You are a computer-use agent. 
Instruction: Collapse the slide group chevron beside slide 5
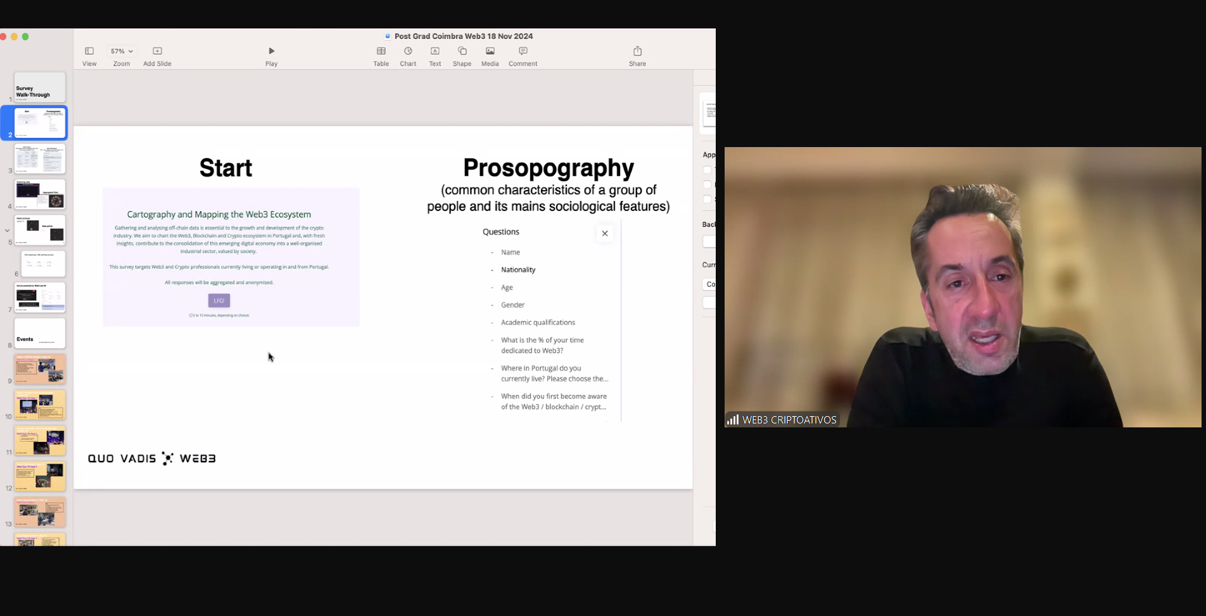[7, 231]
